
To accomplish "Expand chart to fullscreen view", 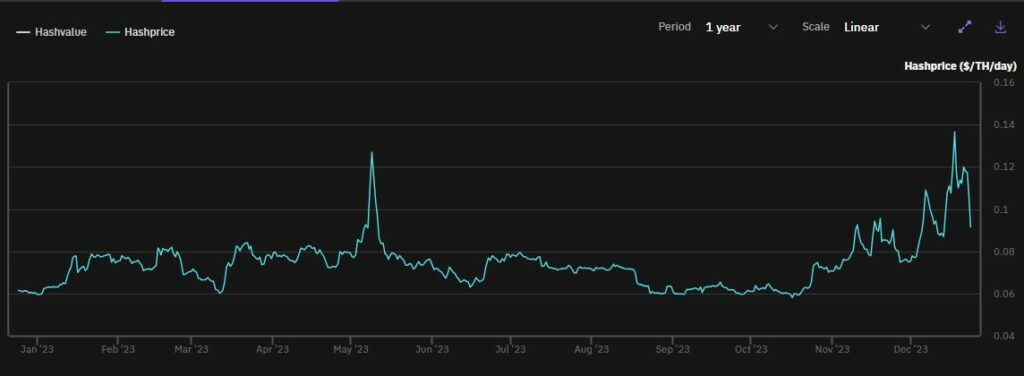I will (965, 27).
